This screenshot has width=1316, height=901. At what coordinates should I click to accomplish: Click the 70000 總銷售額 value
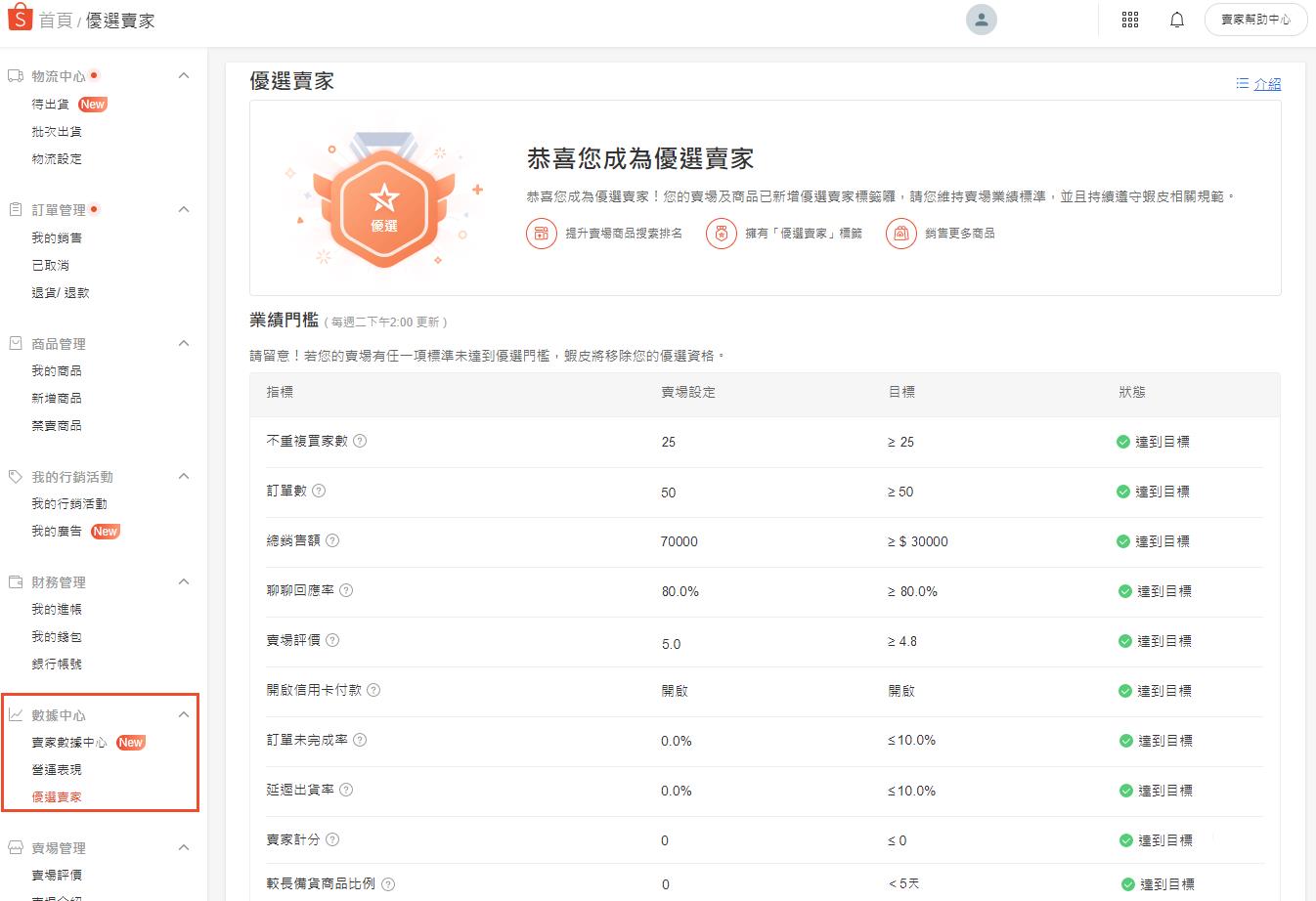point(680,541)
